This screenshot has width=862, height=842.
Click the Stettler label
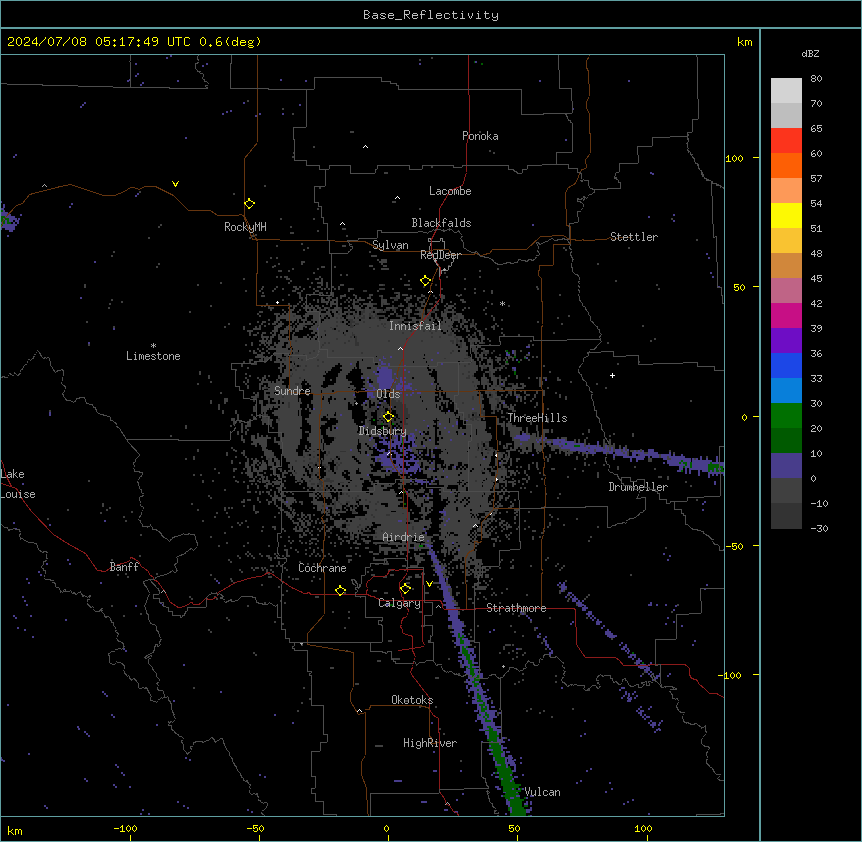tap(634, 237)
